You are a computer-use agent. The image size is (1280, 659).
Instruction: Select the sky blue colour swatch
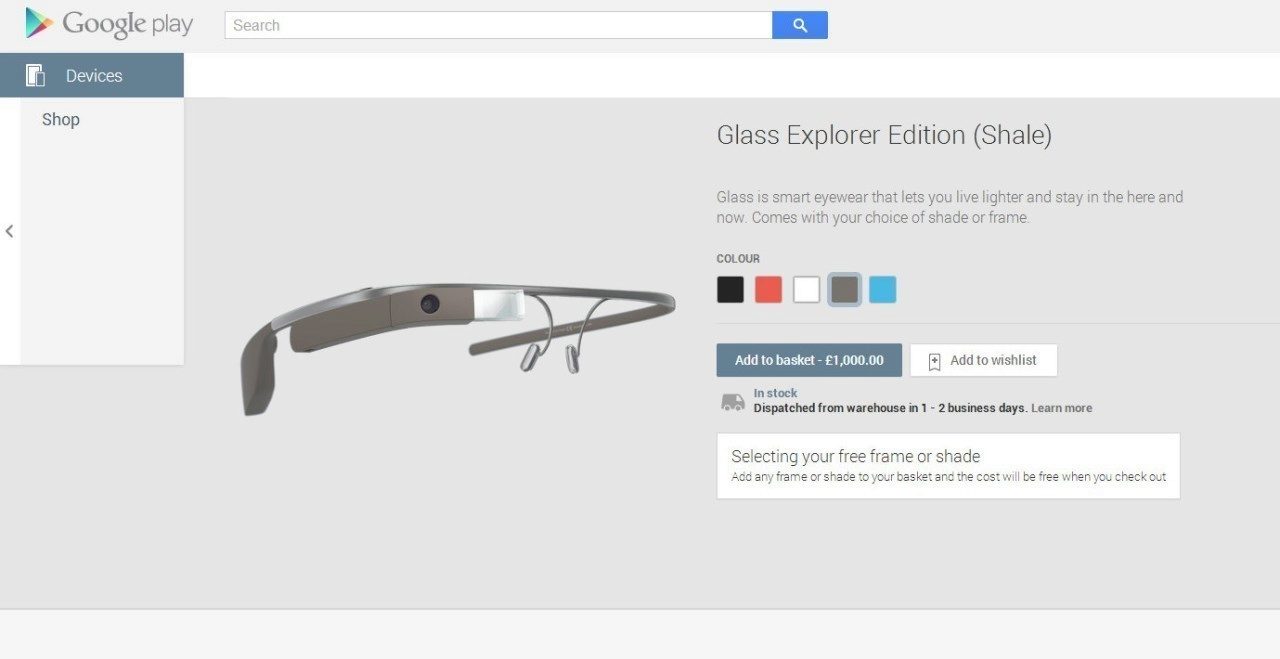pos(883,290)
